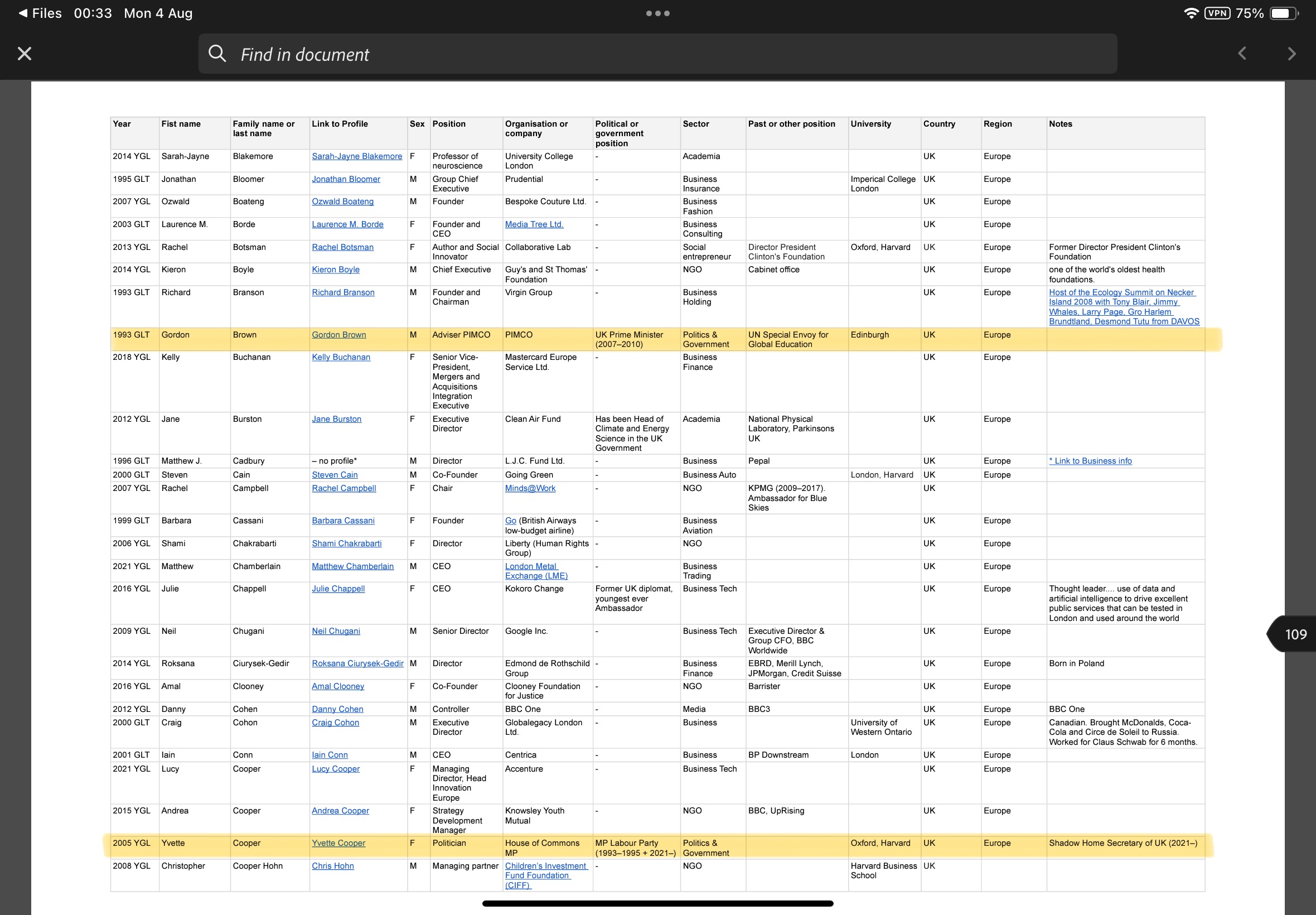Open Iain Conn profile link
The height and width of the screenshot is (915, 1316).
330,755
